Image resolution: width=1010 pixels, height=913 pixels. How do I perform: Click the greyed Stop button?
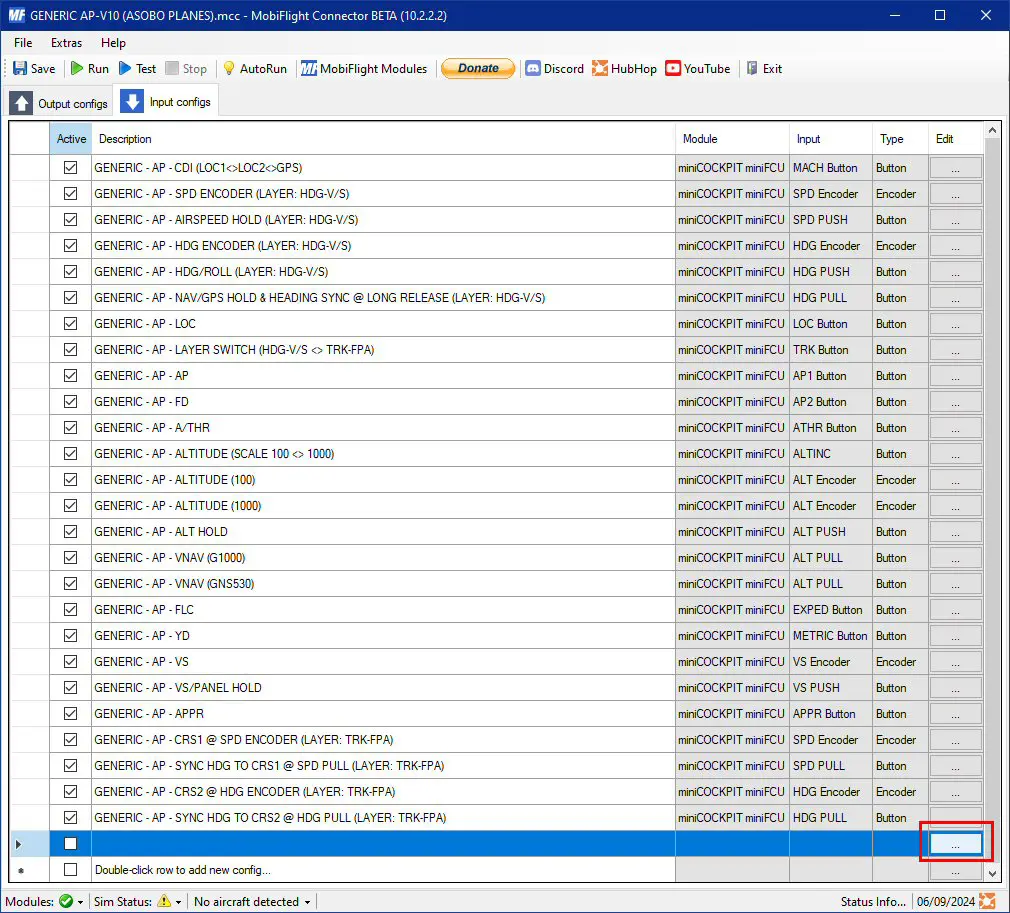click(186, 68)
